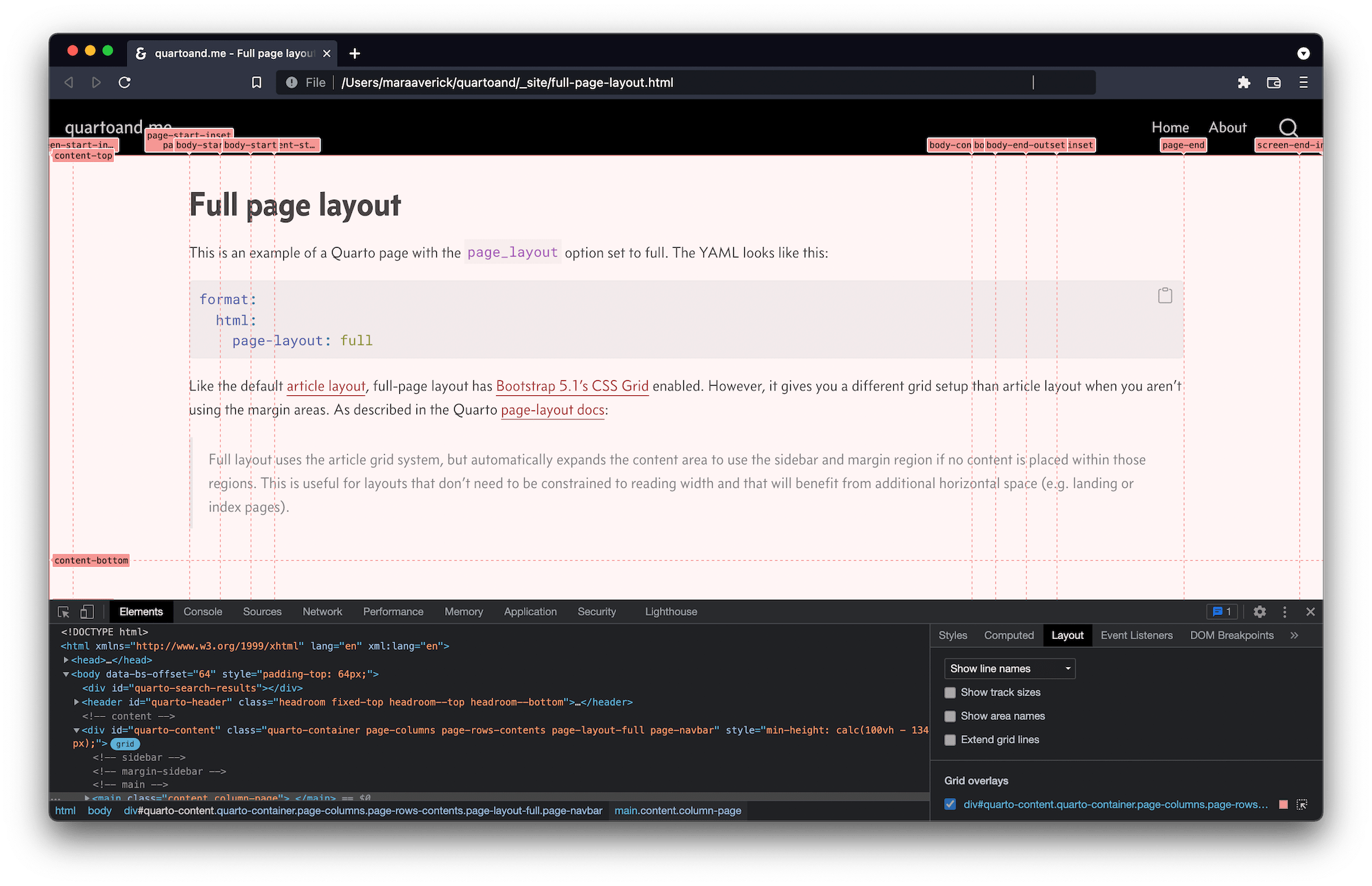
Task: Open DevTools settings gear
Action: click(x=1260, y=611)
